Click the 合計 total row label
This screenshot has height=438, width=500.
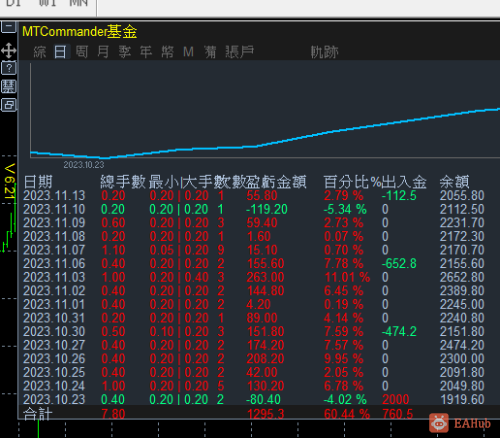pos(38,414)
